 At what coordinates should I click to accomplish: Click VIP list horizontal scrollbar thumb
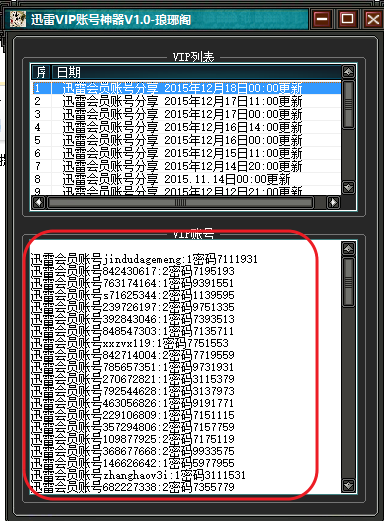(x=181, y=202)
